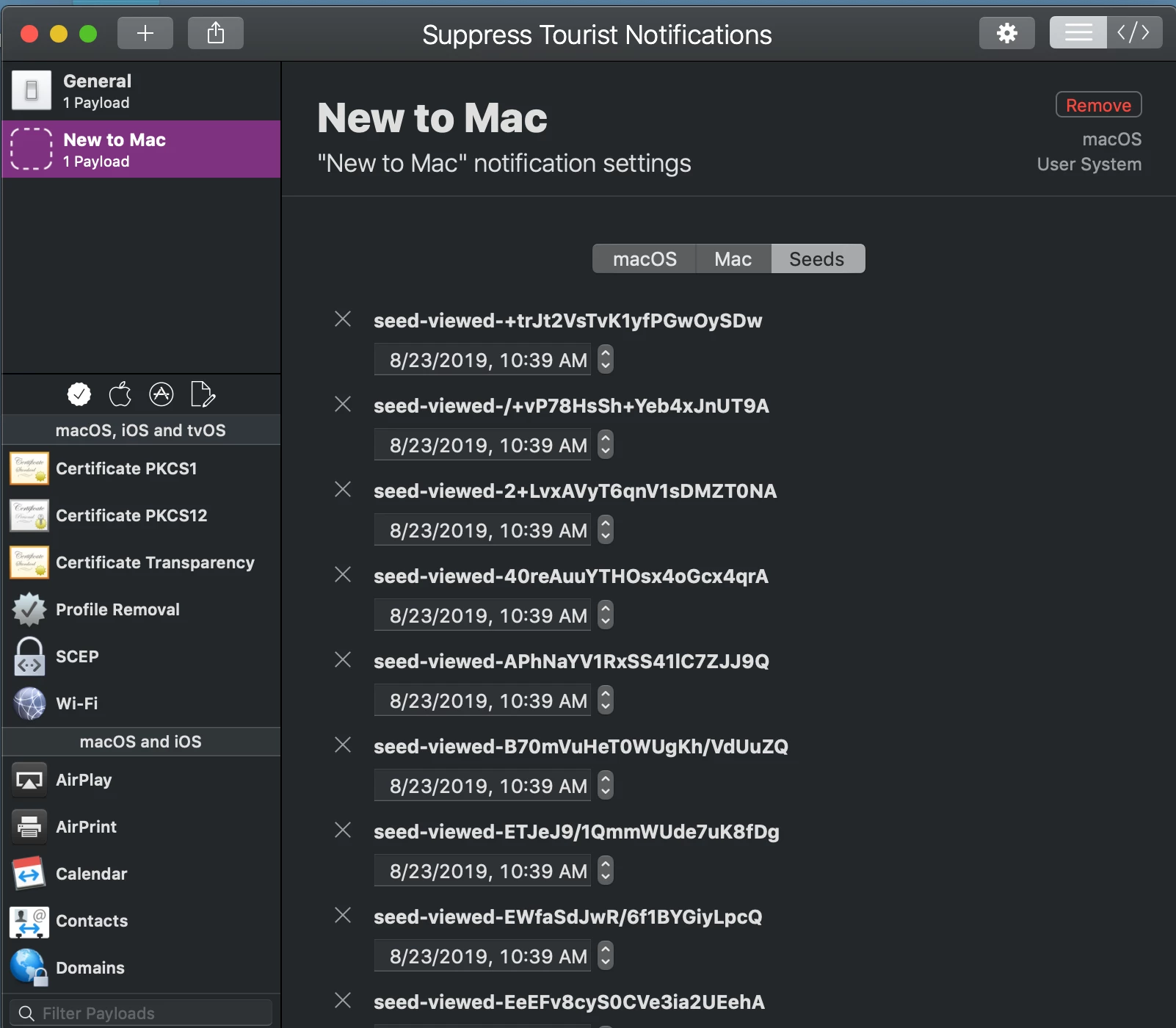Add the Certificate Transparency payload
The height and width of the screenshot is (1028, 1176).
[141, 562]
